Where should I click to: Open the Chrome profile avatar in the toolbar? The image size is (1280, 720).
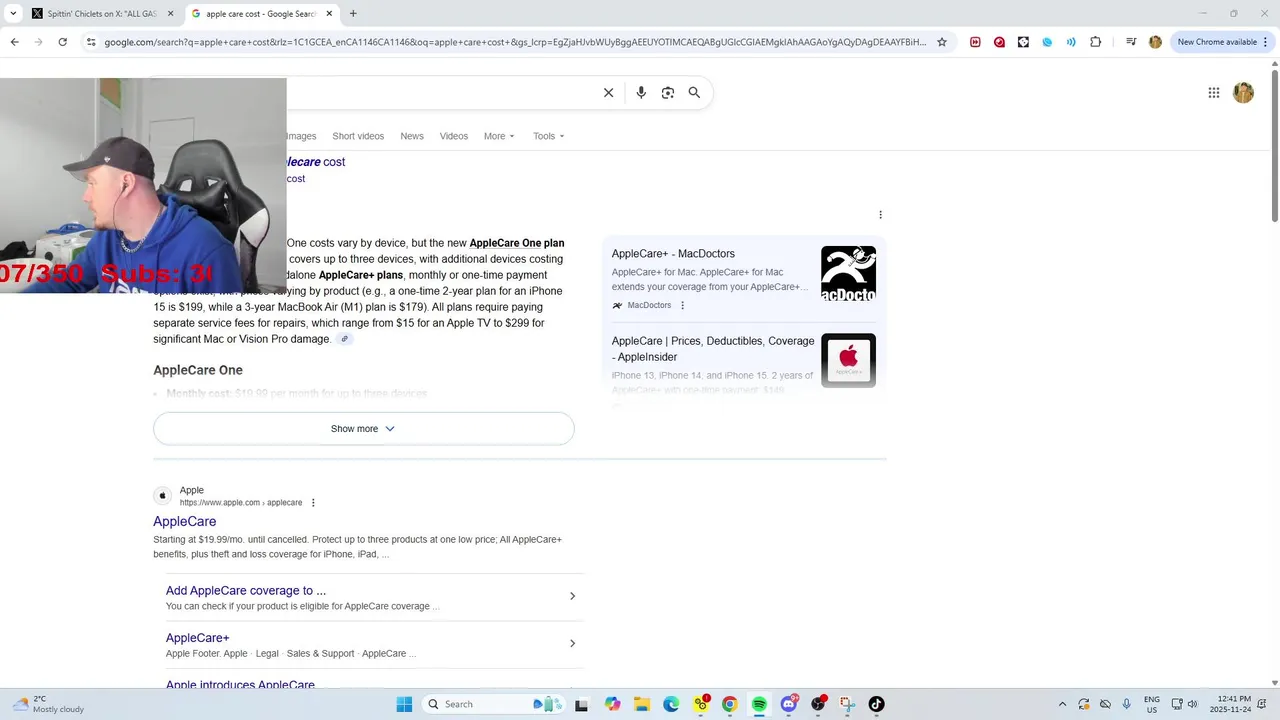[x=1155, y=42]
